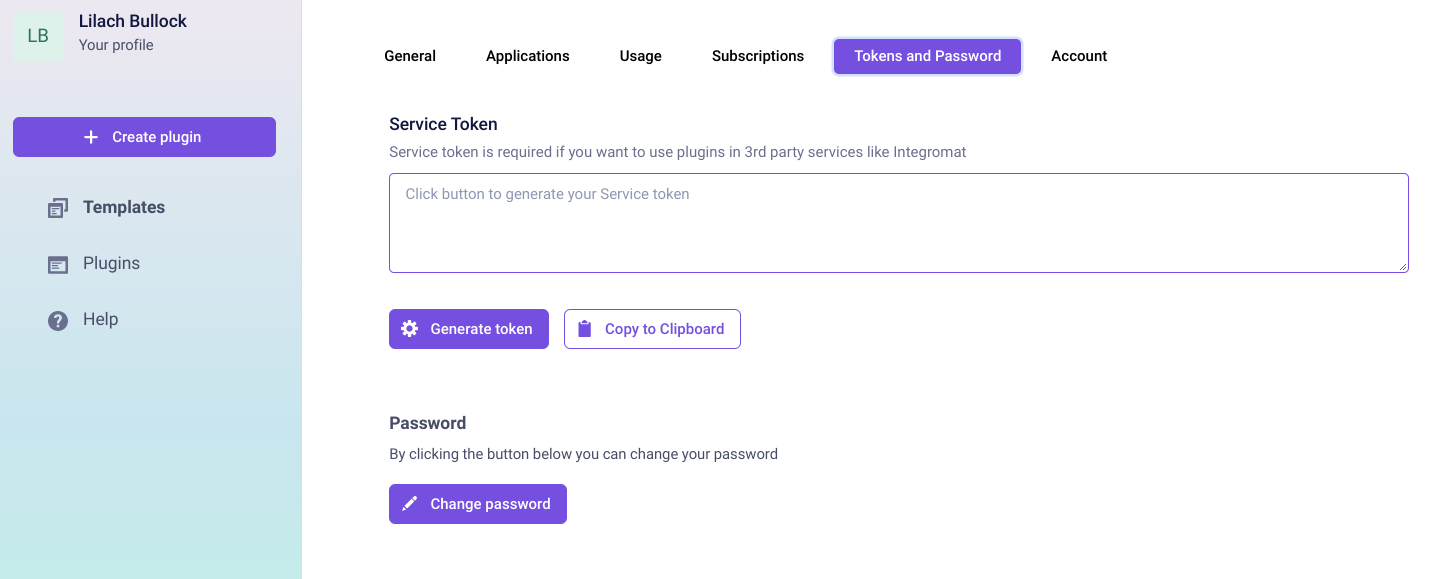The width and height of the screenshot is (1436, 579).
Task: Click the Templates stacked-pages icon
Action: [x=58, y=208]
